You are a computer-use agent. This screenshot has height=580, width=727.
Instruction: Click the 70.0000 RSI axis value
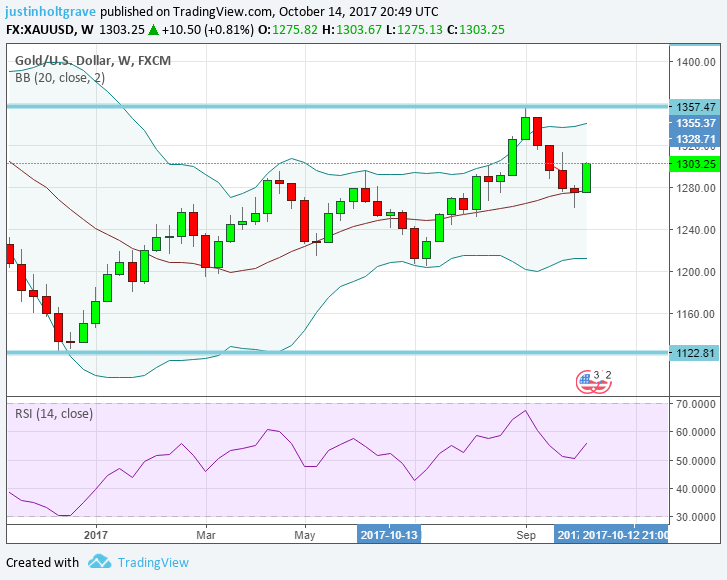[x=695, y=404]
